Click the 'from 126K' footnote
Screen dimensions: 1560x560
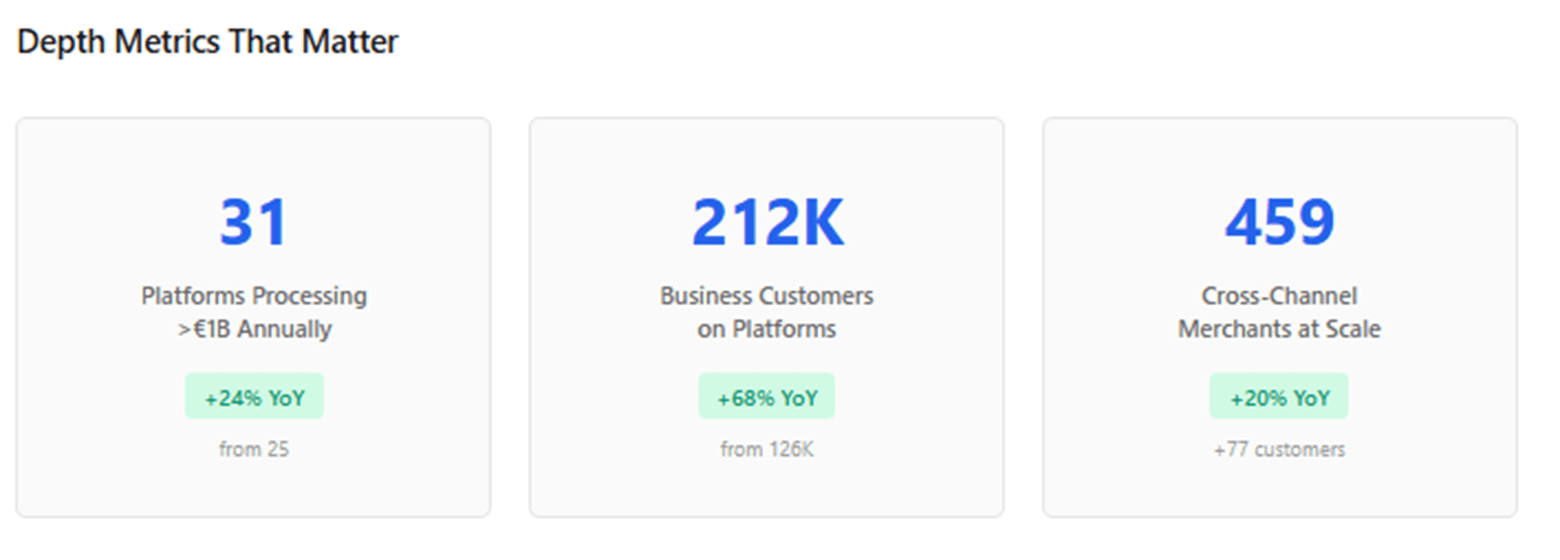pos(767,450)
